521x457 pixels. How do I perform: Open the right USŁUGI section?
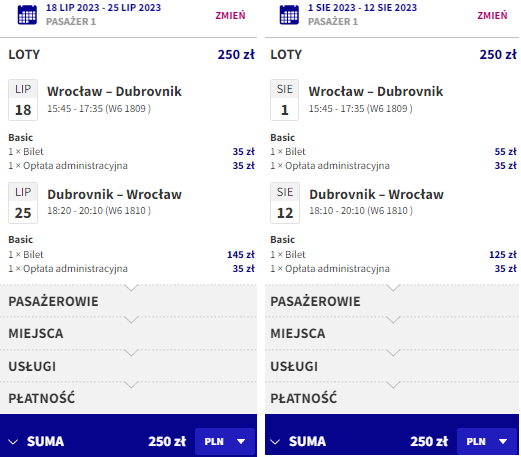pos(392,366)
